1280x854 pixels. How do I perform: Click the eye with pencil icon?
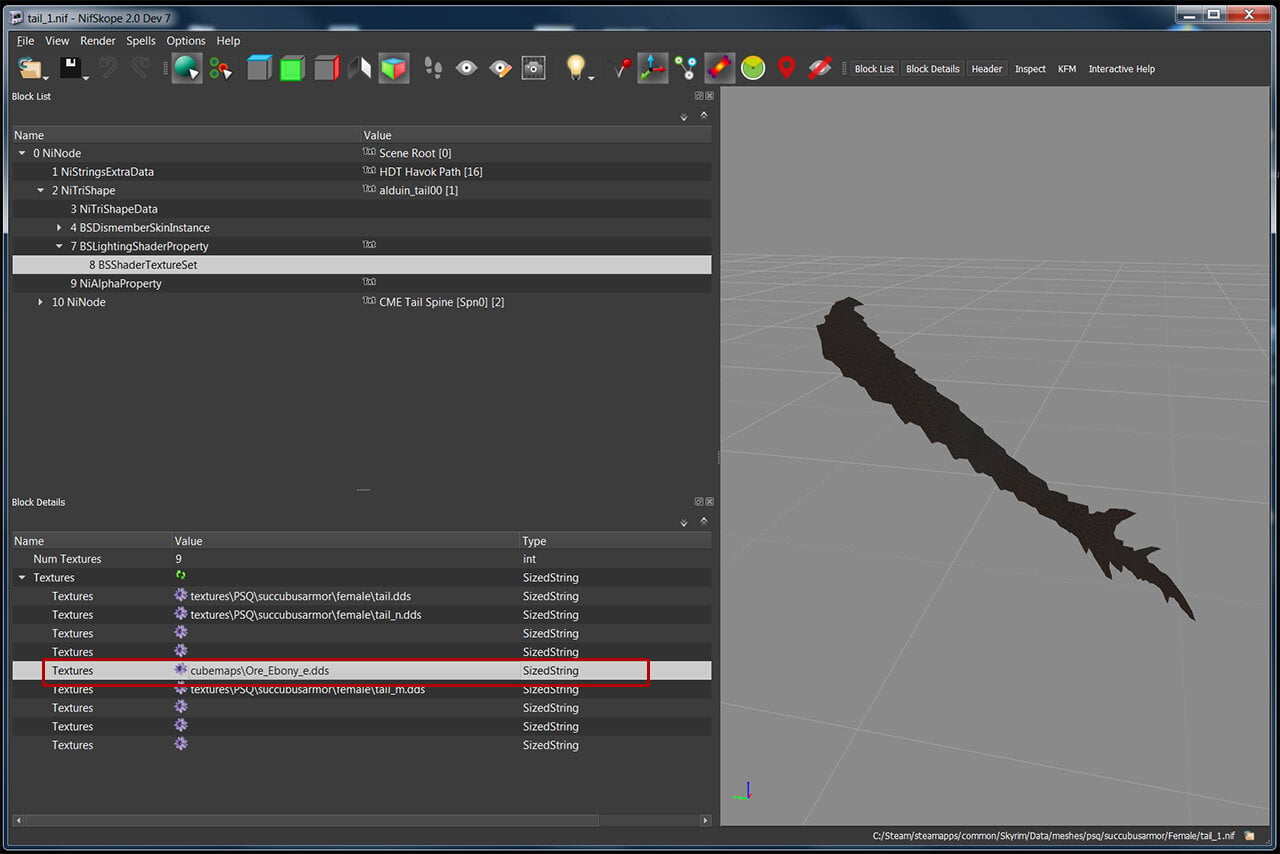coord(500,68)
